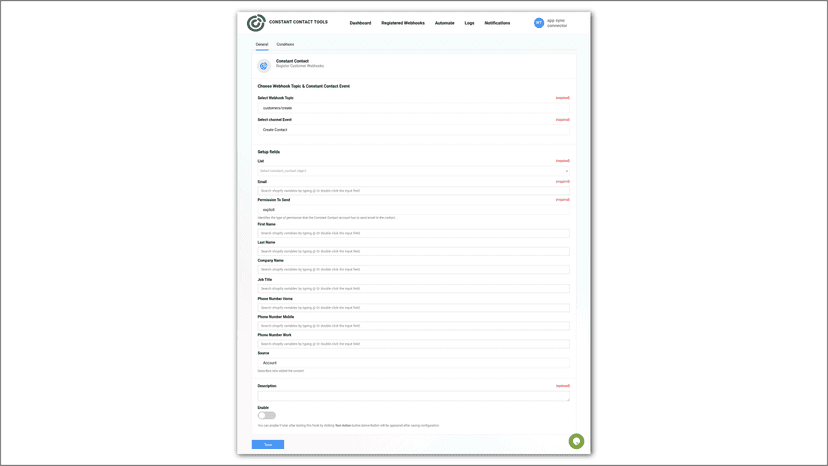Click the Constant Contact webhook badge icon

click(264, 66)
